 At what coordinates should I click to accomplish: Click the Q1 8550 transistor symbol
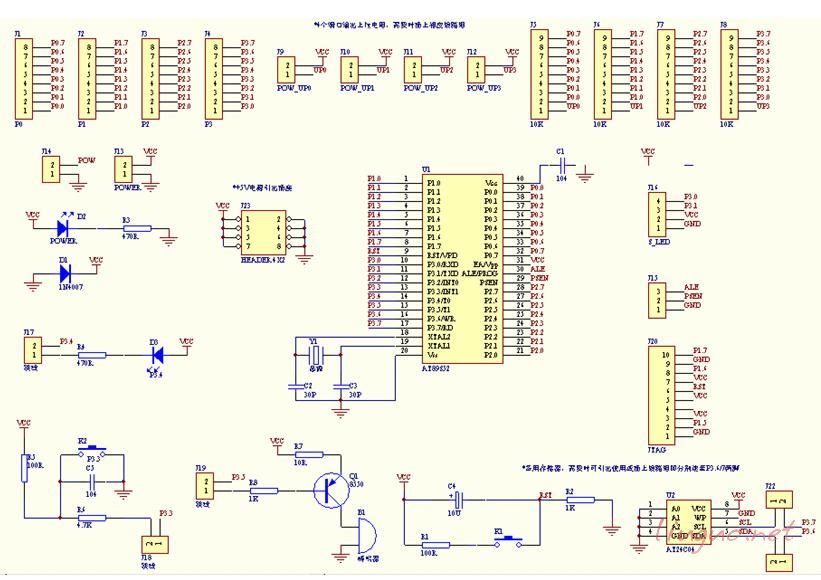pyautogui.click(x=328, y=490)
